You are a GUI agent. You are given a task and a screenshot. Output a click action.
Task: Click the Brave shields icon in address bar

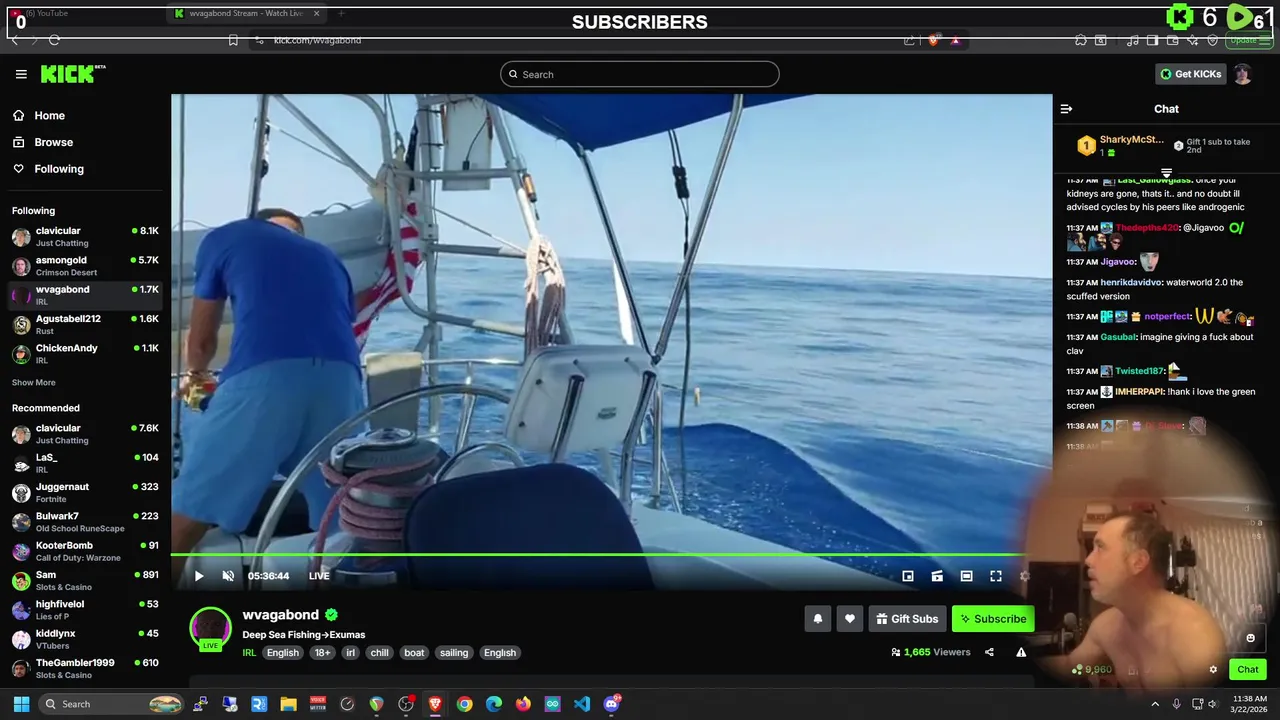[933, 40]
